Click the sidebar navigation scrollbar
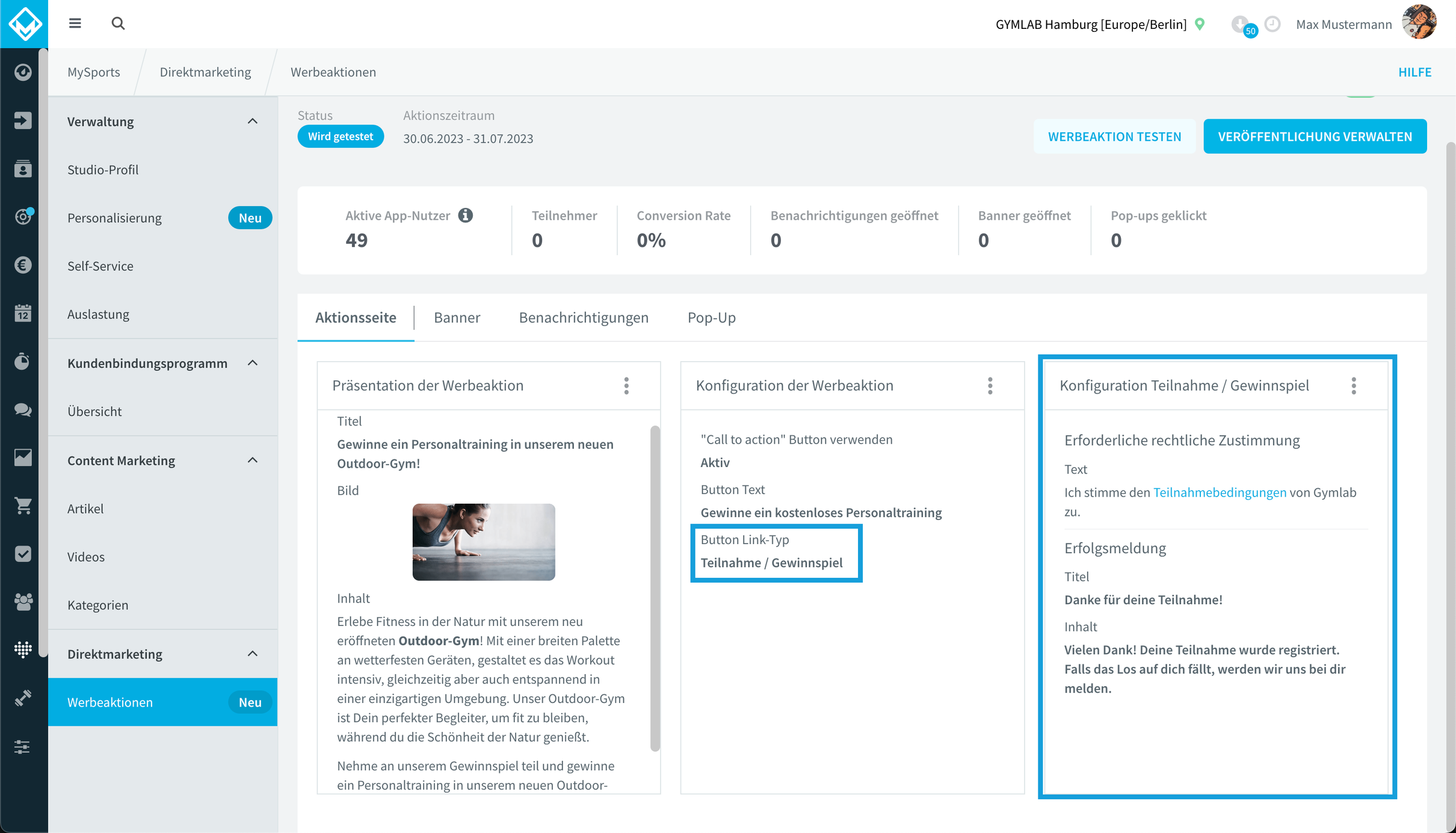The height and width of the screenshot is (833, 1456). [43, 352]
